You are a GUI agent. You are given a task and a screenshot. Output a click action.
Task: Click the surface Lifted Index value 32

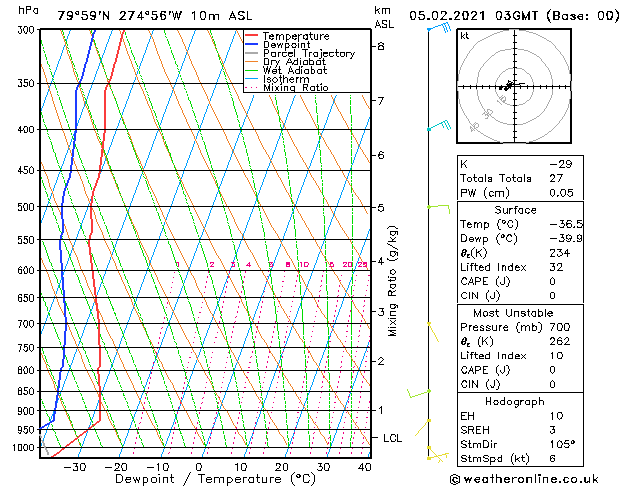556,267
